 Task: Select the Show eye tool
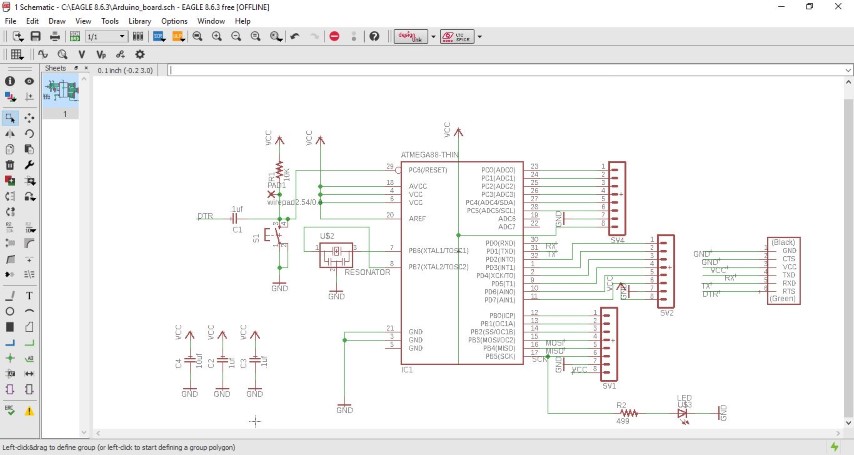(29, 81)
